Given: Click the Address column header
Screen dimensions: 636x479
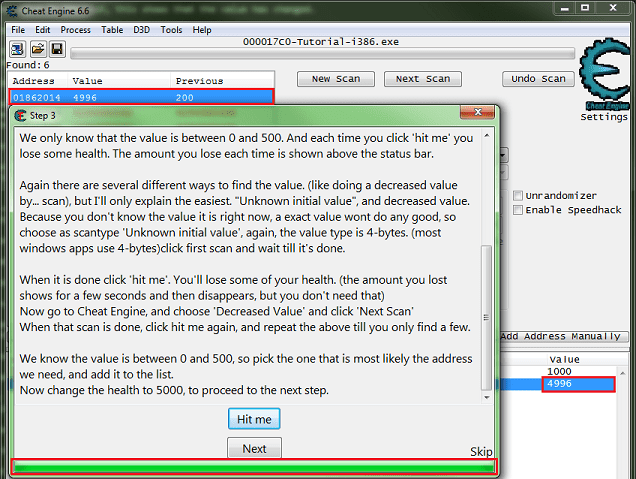Looking at the screenshot, I should [x=33, y=81].
